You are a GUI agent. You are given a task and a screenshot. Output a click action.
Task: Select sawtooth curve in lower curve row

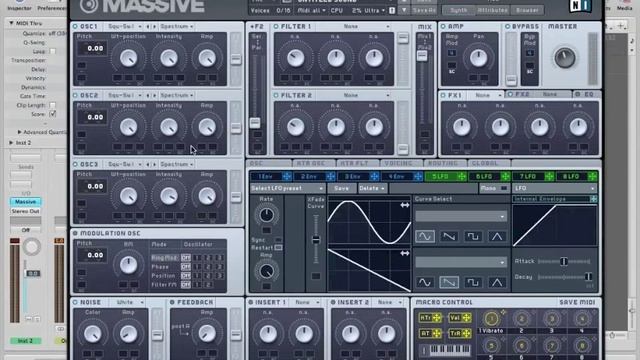click(x=449, y=282)
